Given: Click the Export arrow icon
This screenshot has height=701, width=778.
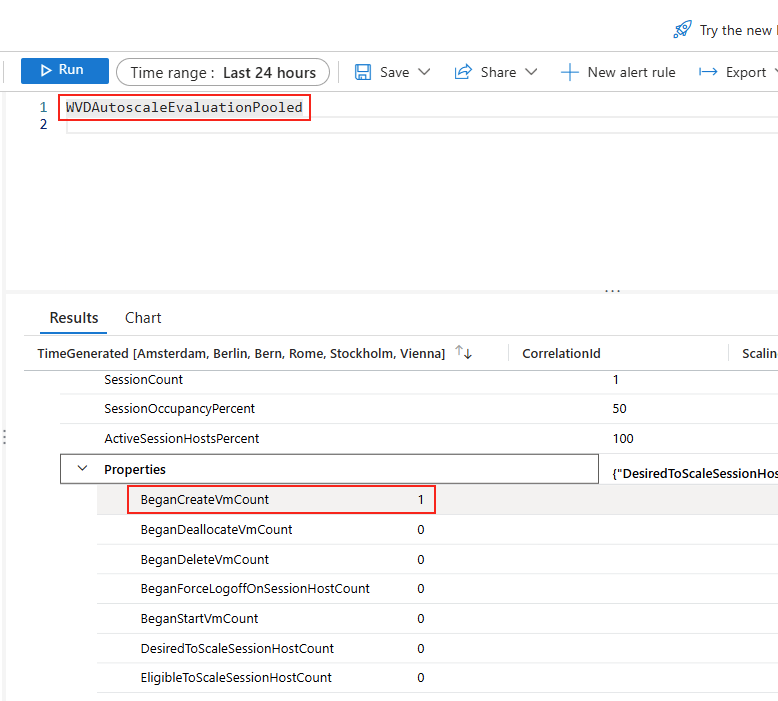Looking at the screenshot, I should [708, 72].
